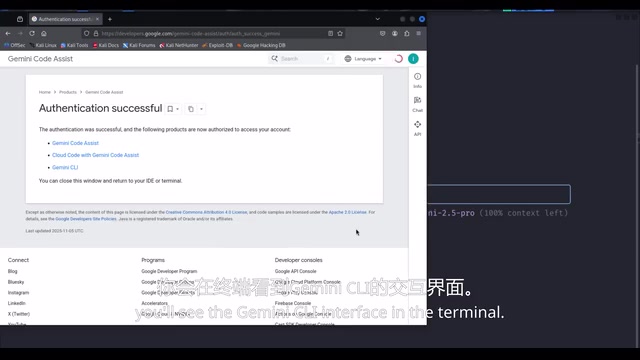640x360 pixels.
Task: Go to Products breadcrumb
Action: (x=68, y=92)
